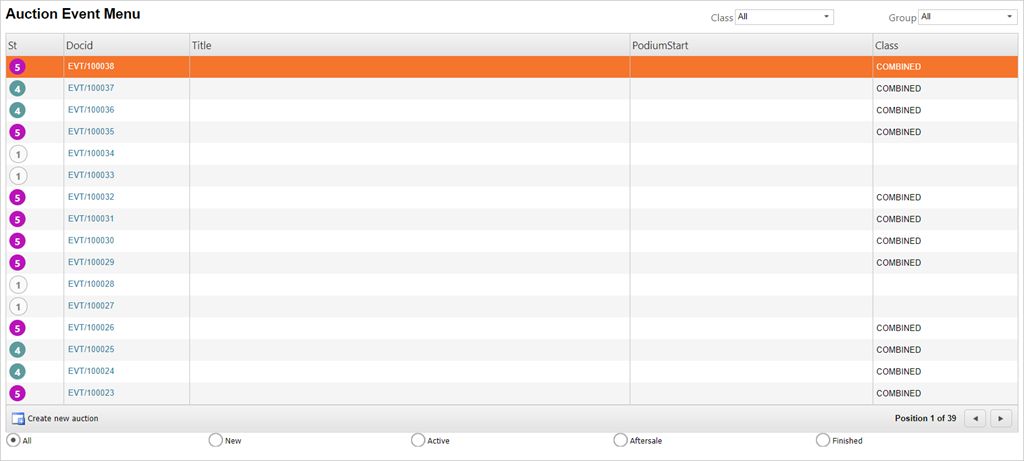Click status 4 icon for EVT/100037

[x=17, y=89]
